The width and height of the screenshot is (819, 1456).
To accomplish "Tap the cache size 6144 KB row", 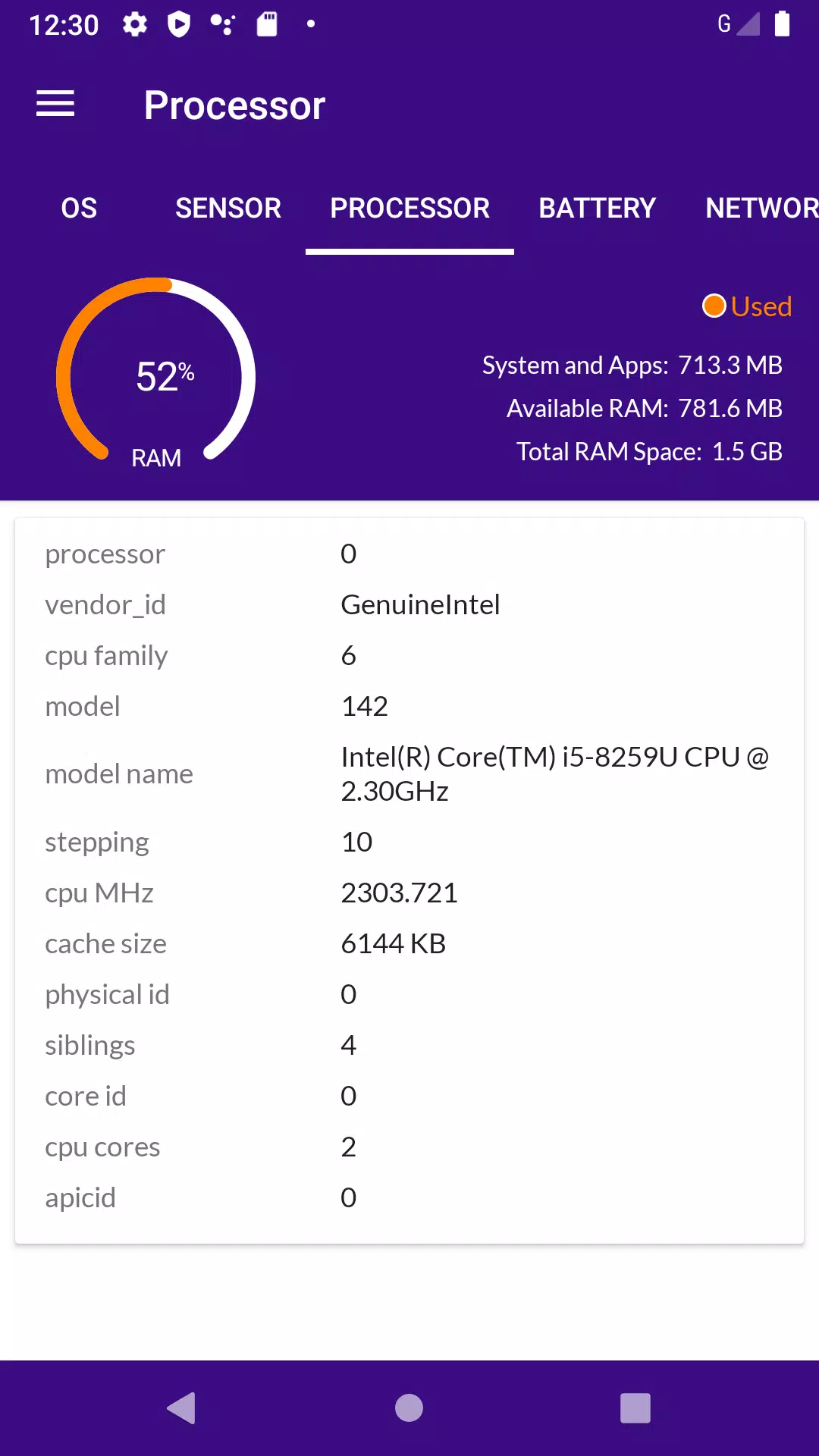I will click(409, 943).
